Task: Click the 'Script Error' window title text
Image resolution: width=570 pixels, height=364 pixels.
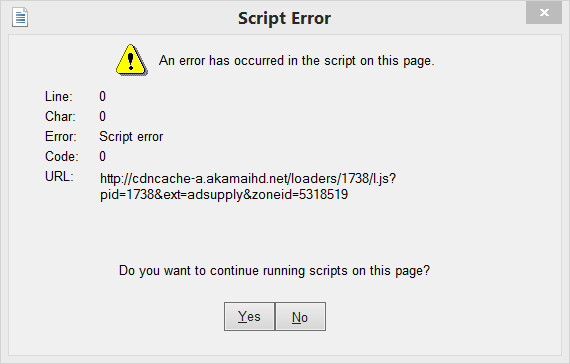Action: [284, 18]
